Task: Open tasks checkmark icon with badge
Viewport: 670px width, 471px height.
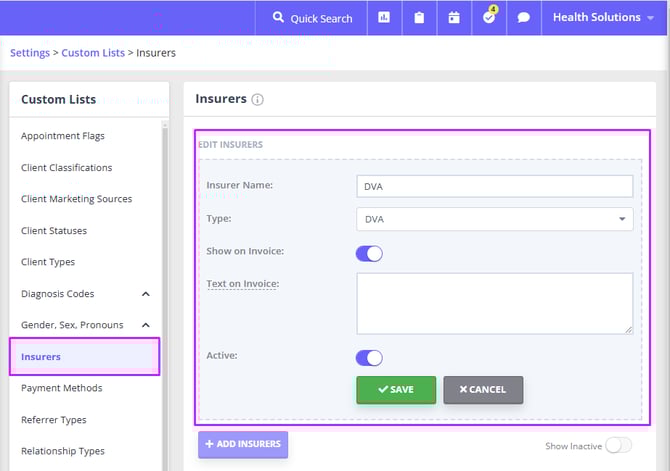Action: 489,18
